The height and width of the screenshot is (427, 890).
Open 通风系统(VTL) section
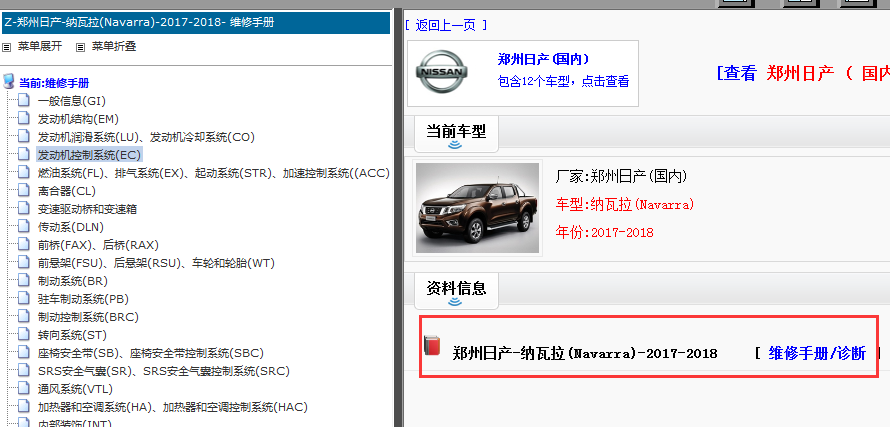pyautogui.click(x=75, y=389)
